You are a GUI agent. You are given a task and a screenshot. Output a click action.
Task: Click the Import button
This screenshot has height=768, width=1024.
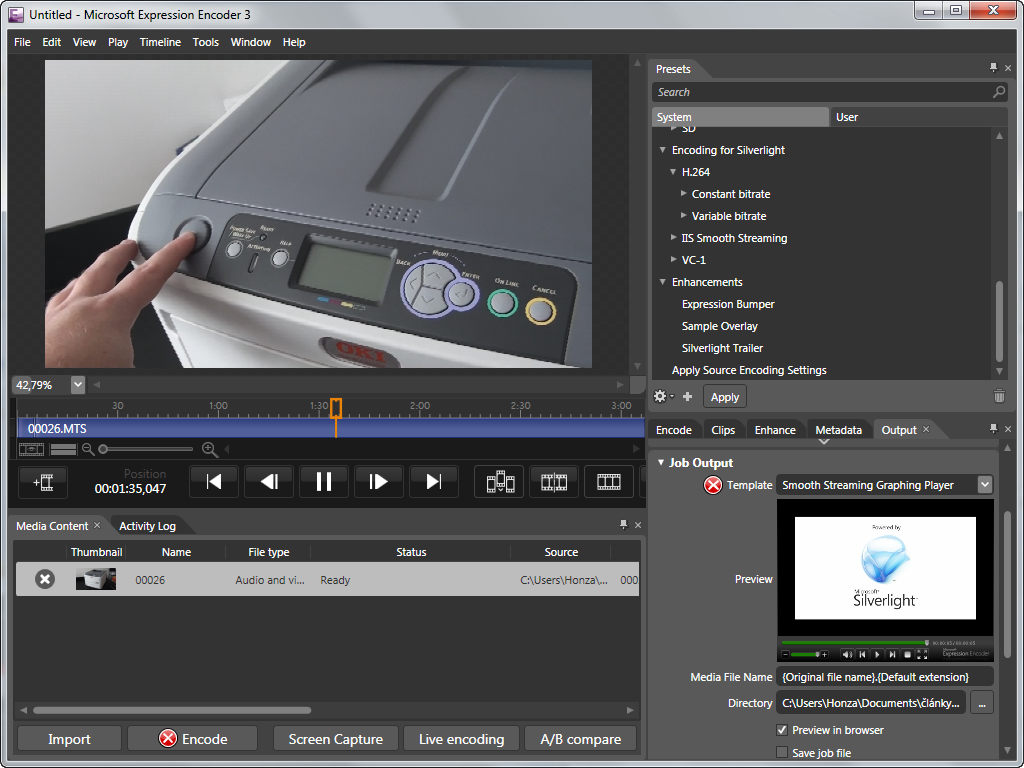(x=69, y=739)
